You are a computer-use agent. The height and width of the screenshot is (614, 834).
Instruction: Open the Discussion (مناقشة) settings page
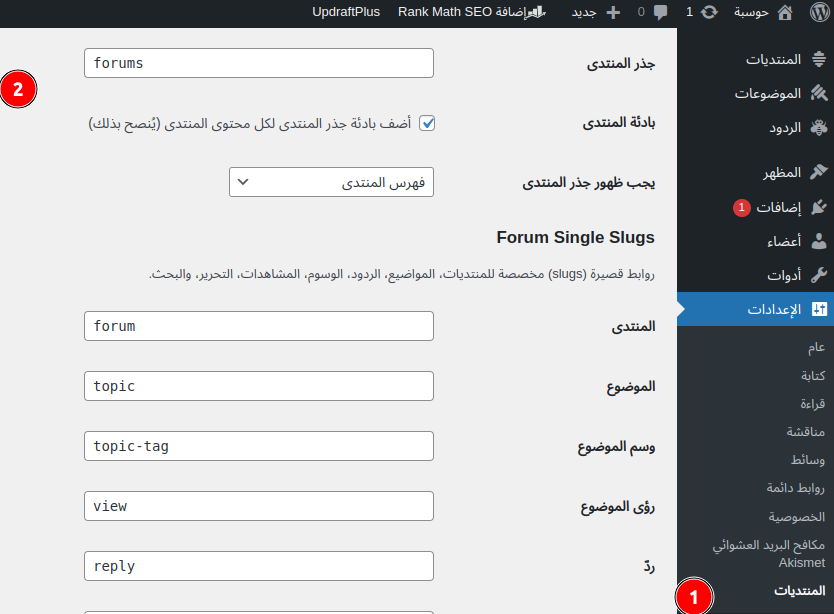tap(805, 432)
